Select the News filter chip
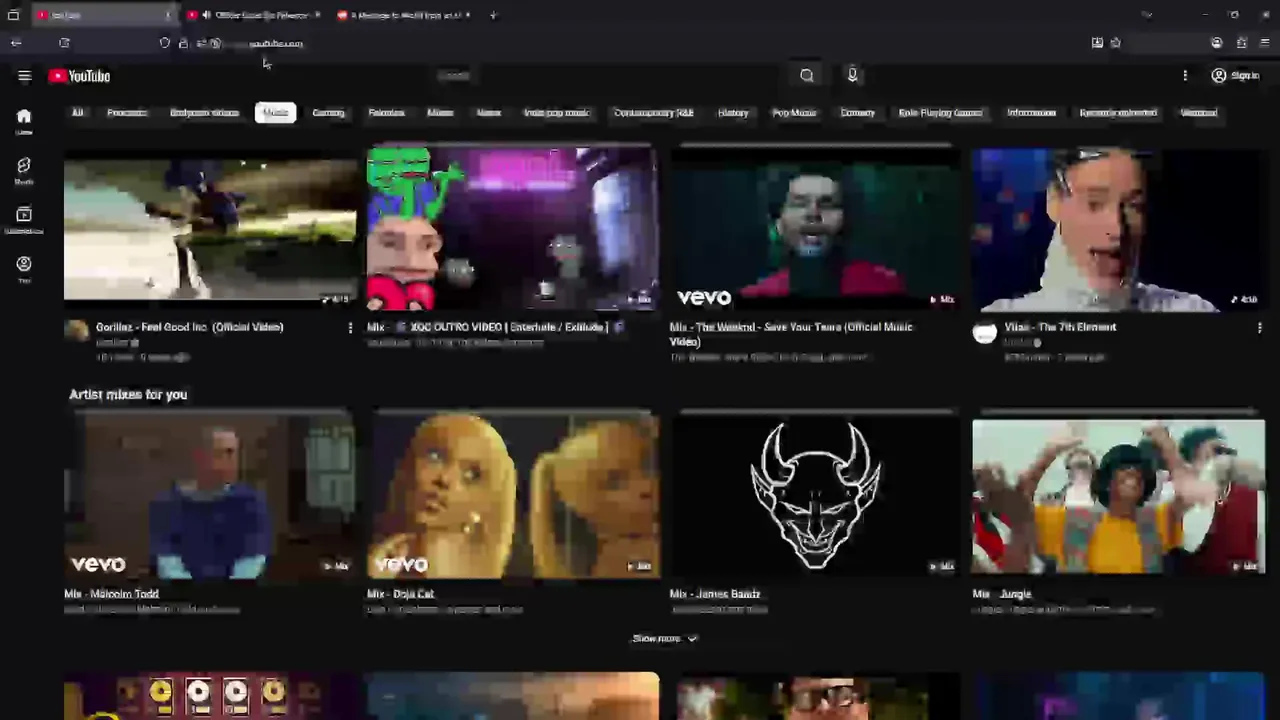 click(488, 113)
